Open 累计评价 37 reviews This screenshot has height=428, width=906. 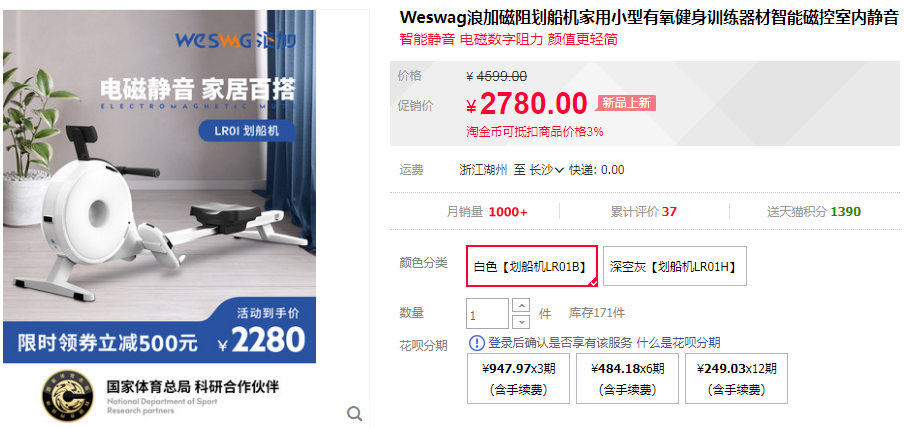tap(644, 211)
